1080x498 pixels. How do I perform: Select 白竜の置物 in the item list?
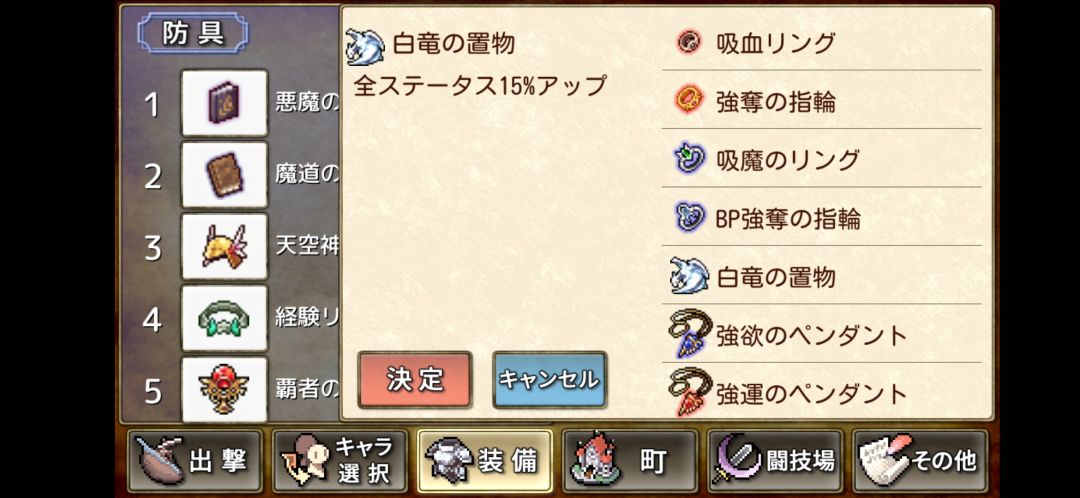(822, 276)
